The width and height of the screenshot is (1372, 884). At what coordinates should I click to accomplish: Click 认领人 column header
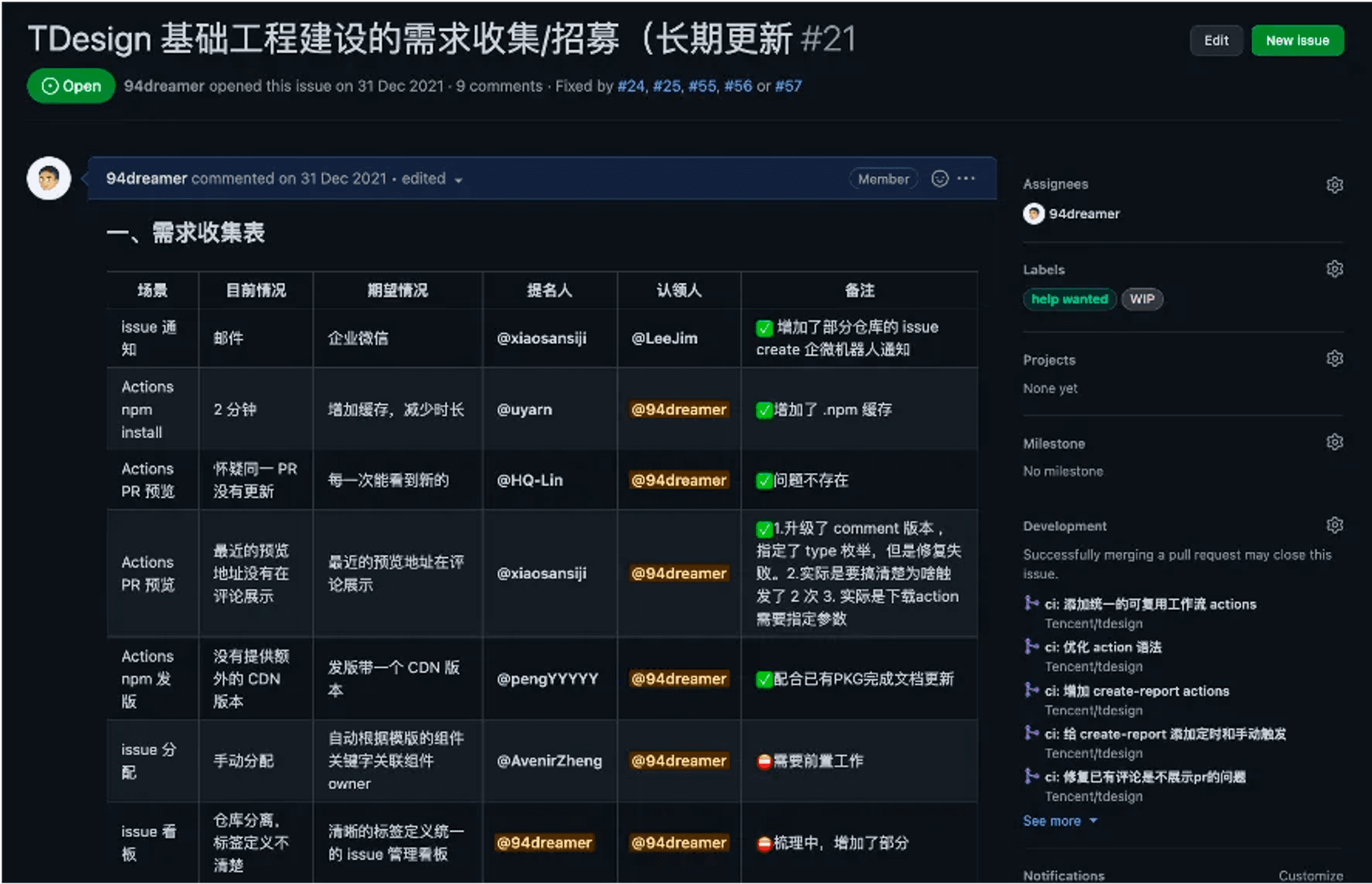678,290
